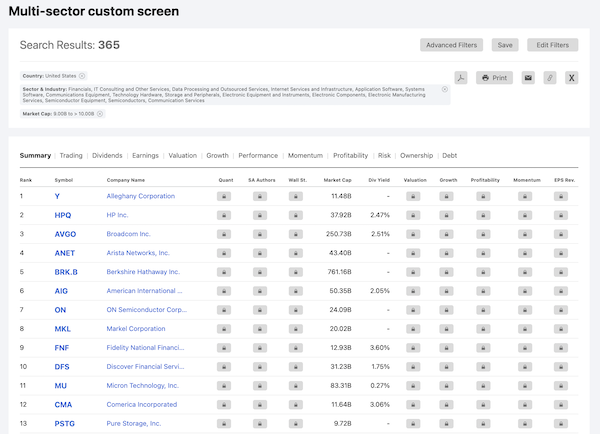Click locked Momentum grade for HP Inc.
This screenshot has height=434, width=600.
coord(525,215)
